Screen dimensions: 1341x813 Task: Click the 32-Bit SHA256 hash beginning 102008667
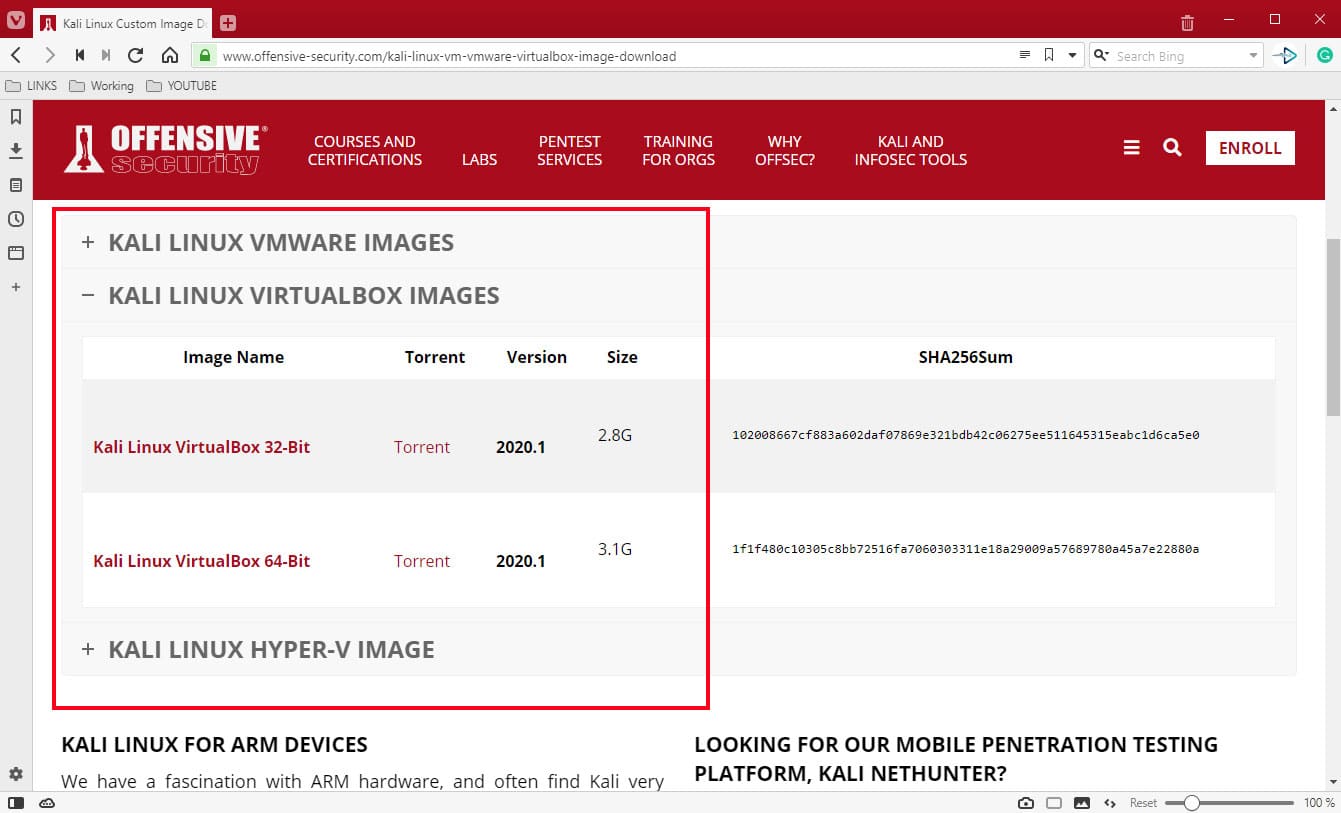pyautogui.click(x=966, y=435)
